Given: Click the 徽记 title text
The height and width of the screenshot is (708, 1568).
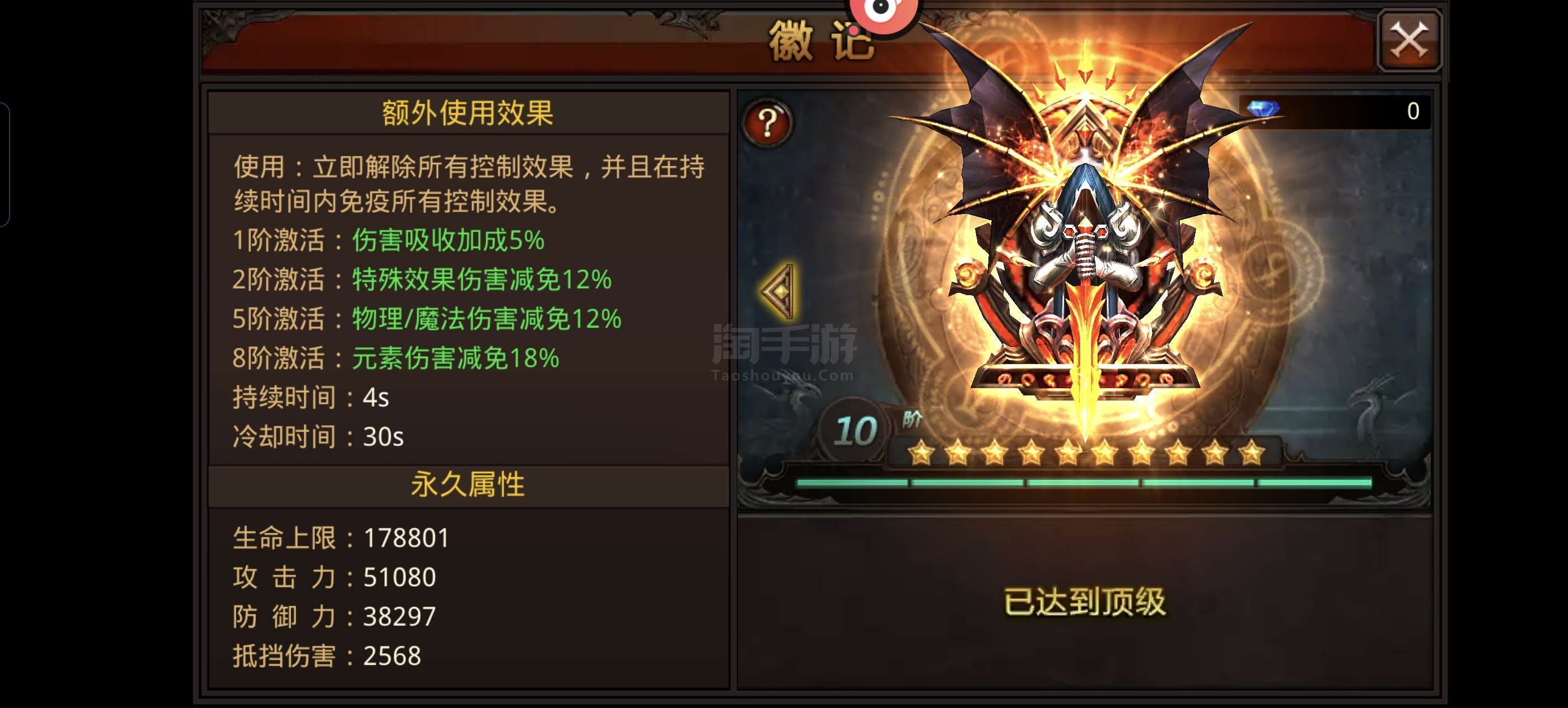Looking at the screenshot, I should tap(822, 40).
